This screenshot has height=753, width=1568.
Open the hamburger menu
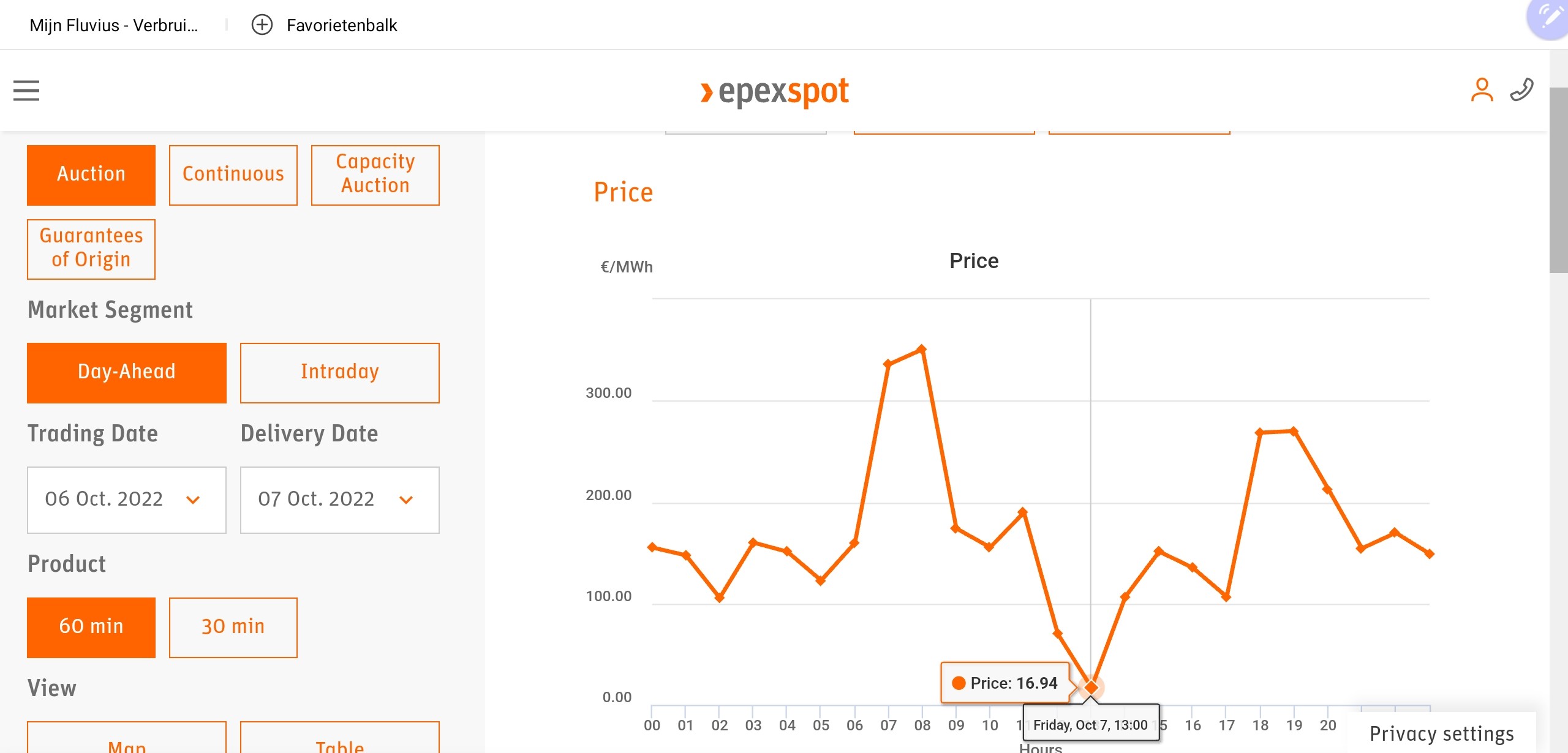pyautogui.click(x=26, y=91)
